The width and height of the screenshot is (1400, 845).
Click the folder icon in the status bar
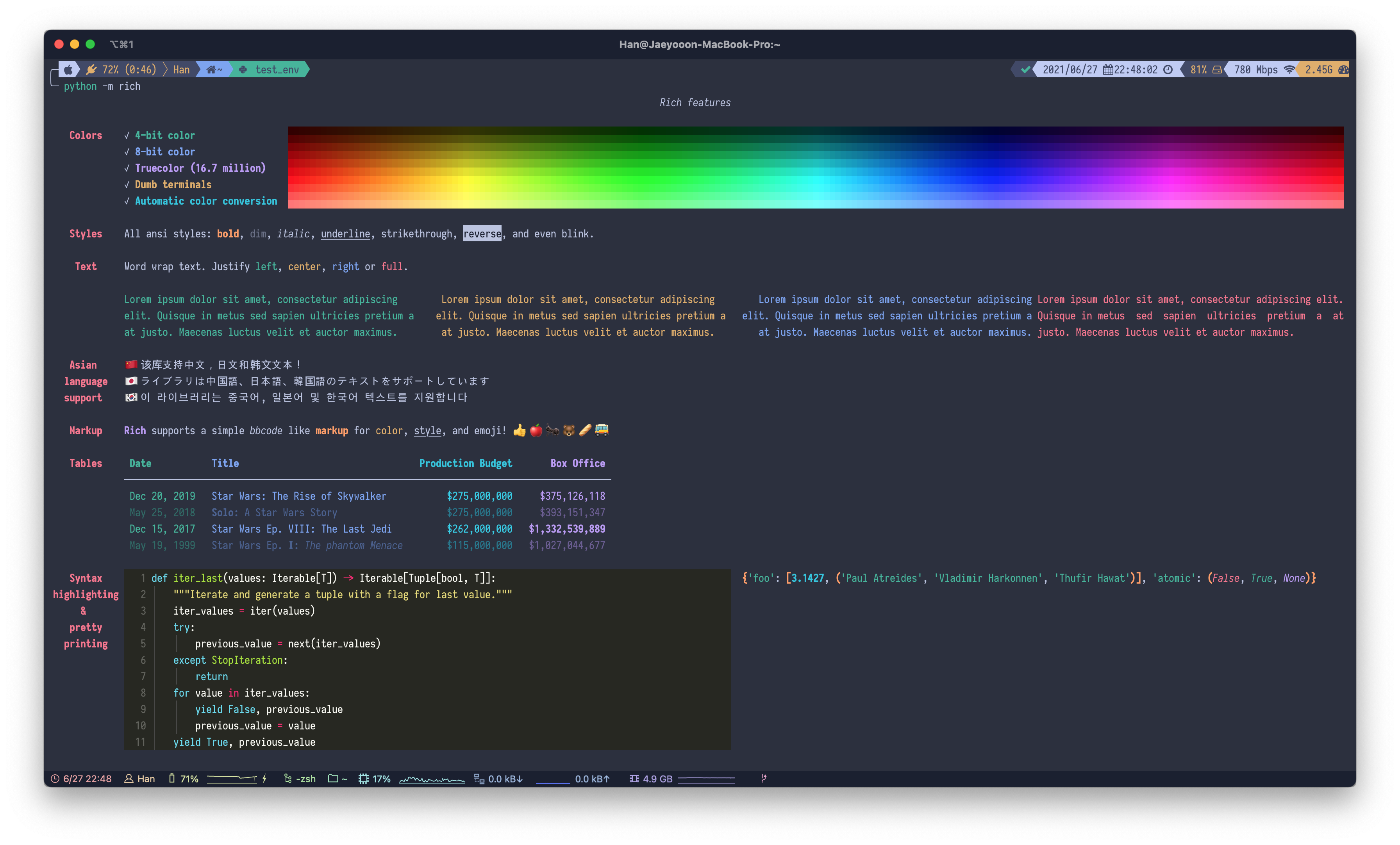pyautogui.click(x=333, y=779)
